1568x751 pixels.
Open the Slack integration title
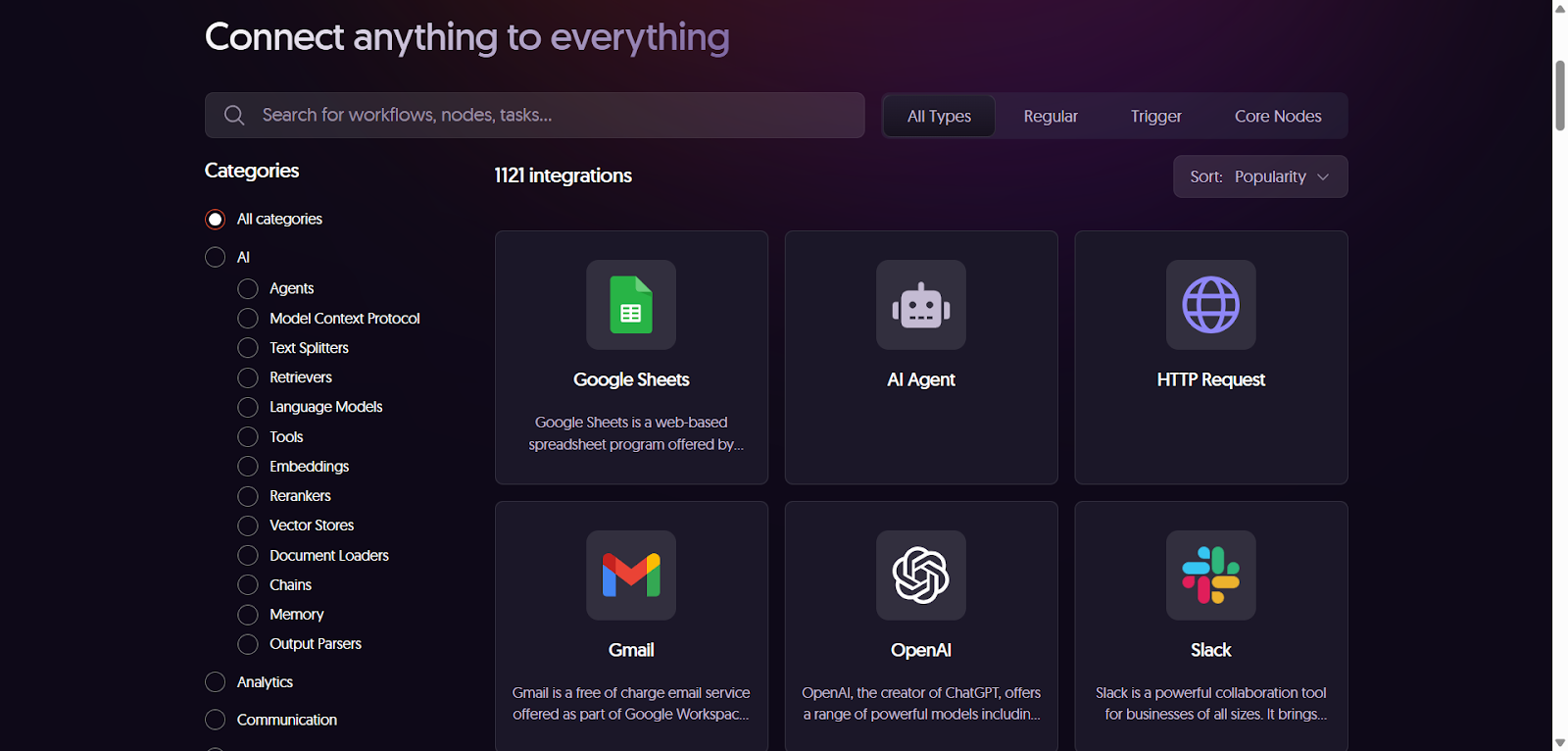tap(1211, 650)
